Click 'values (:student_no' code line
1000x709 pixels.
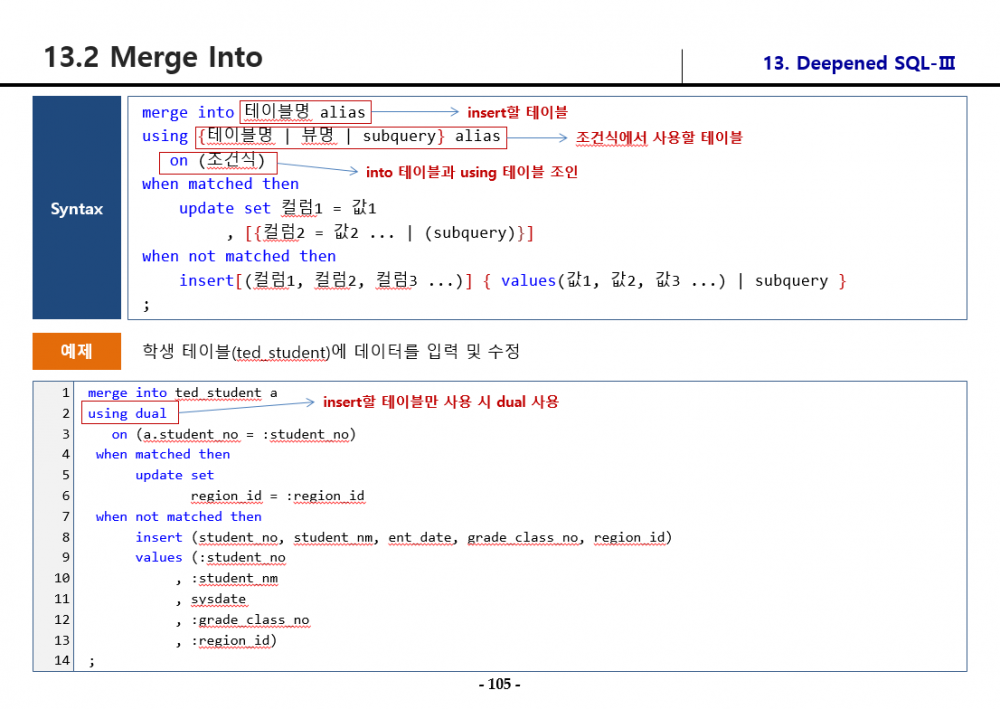(210, 558)
